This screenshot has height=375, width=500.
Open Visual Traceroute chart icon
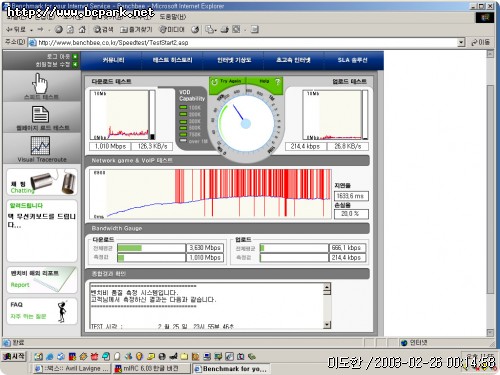click(x=40, y=145)
